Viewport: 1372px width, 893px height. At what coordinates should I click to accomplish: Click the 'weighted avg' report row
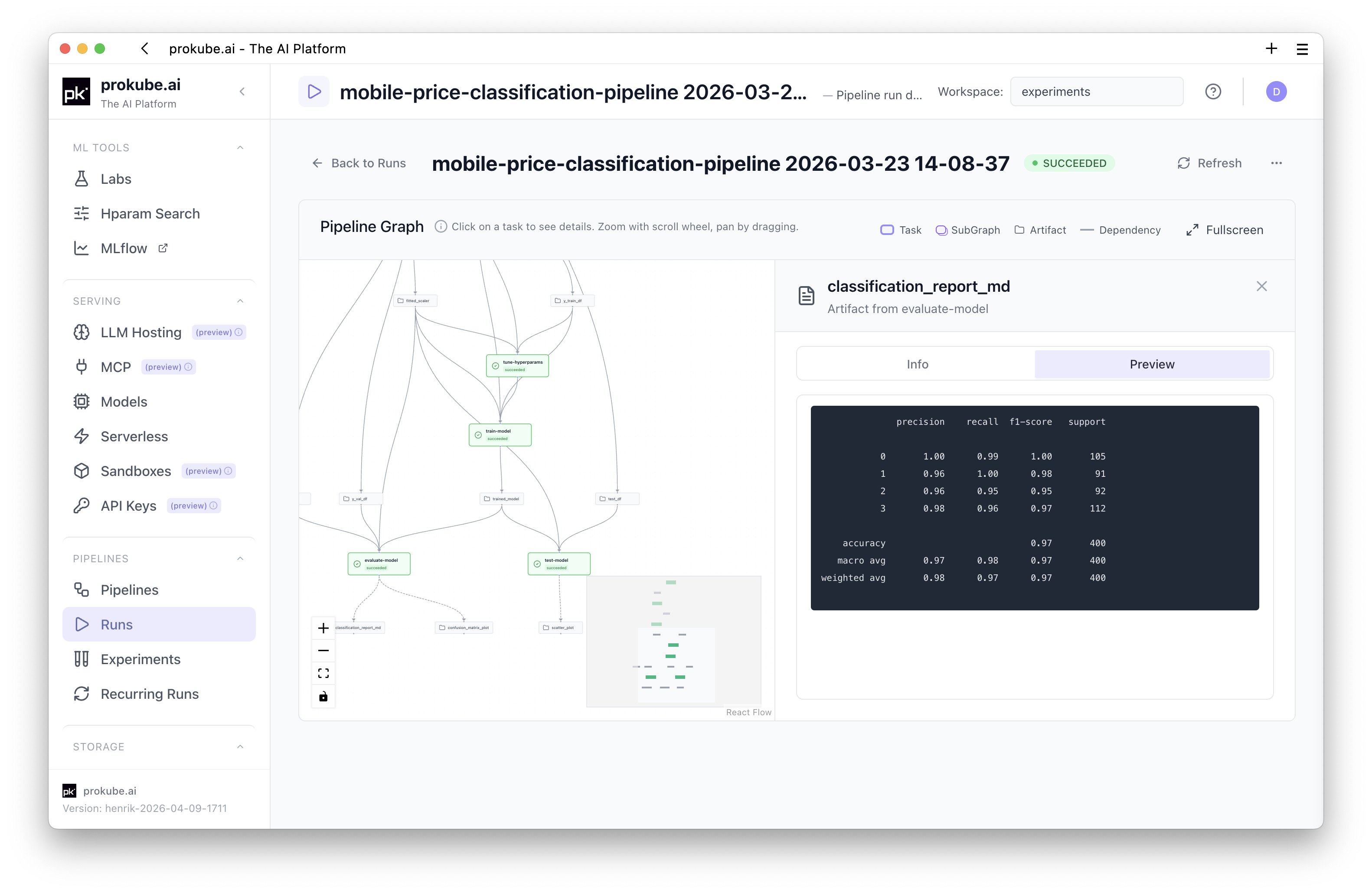point(963,578)
